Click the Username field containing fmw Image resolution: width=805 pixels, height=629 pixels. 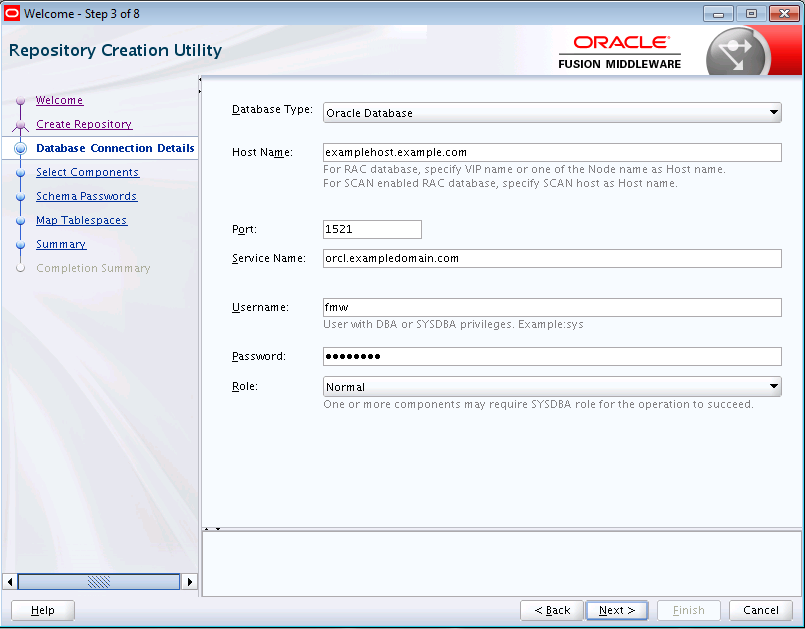552,308
